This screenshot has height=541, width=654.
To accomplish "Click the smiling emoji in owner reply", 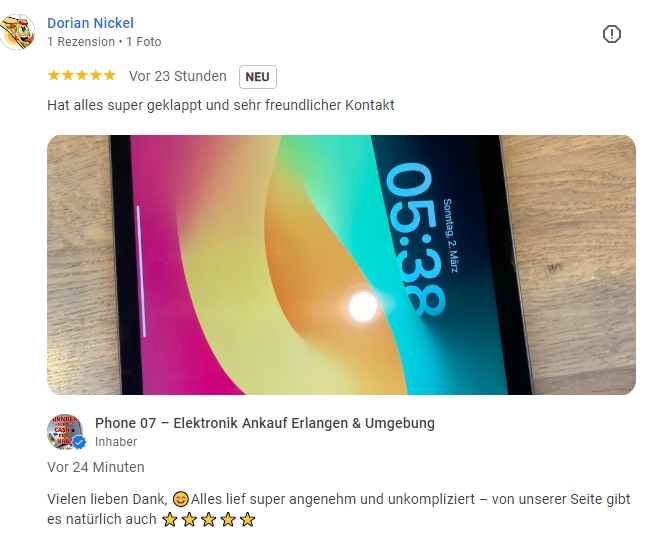I will 180,499.
